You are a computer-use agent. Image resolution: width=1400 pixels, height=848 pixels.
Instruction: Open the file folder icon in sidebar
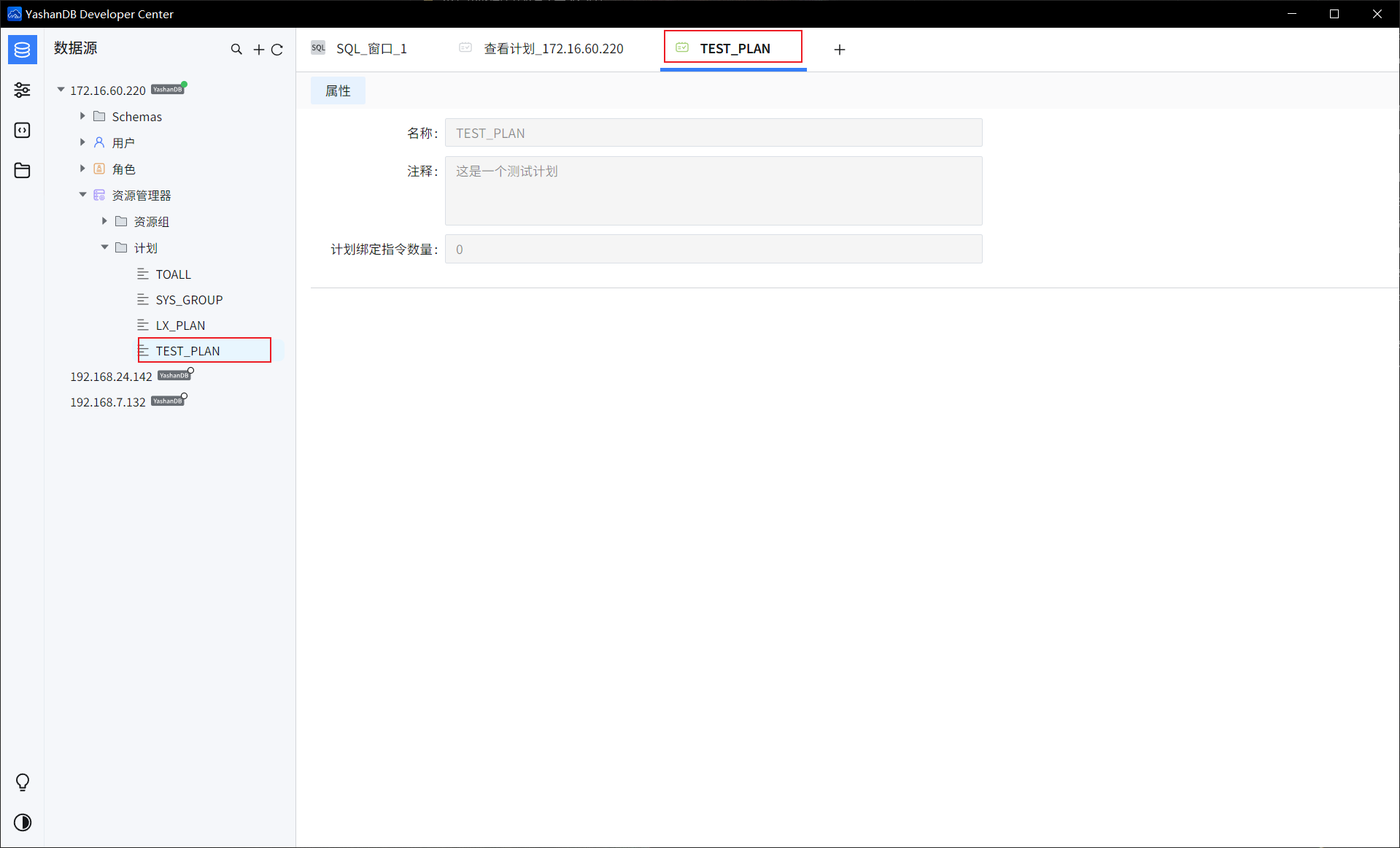click(23, 170)
